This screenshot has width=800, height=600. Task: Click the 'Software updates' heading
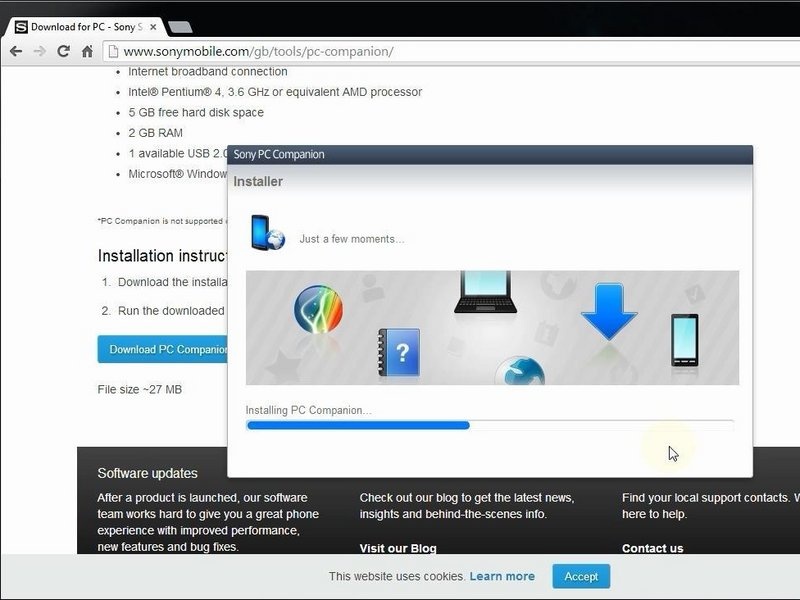click(x=147, y=473)
